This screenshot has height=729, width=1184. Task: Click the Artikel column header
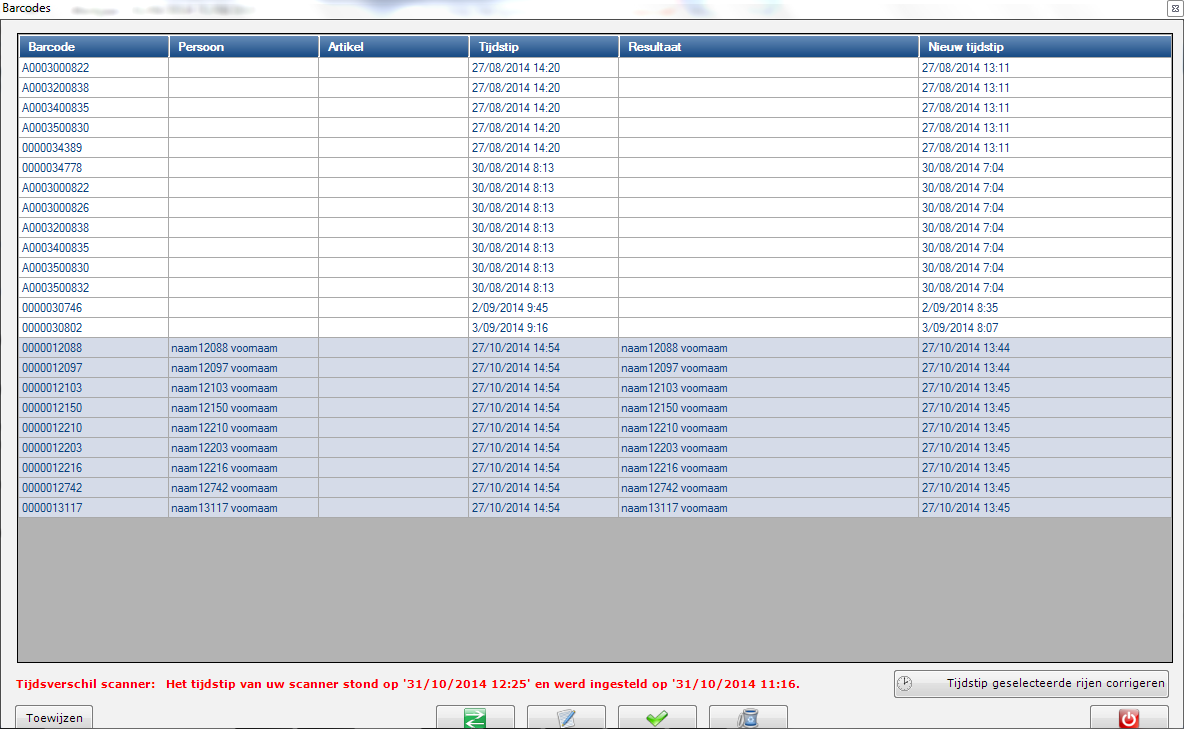click(393, 47)
